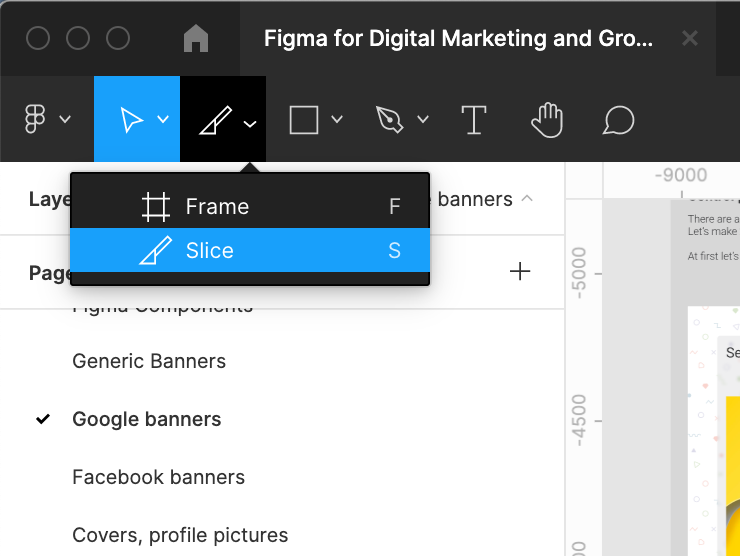This screenshot has width=740, height=556.
Task: Collapse the region tools dropdown chevron
Action: [x=250, y=124]
